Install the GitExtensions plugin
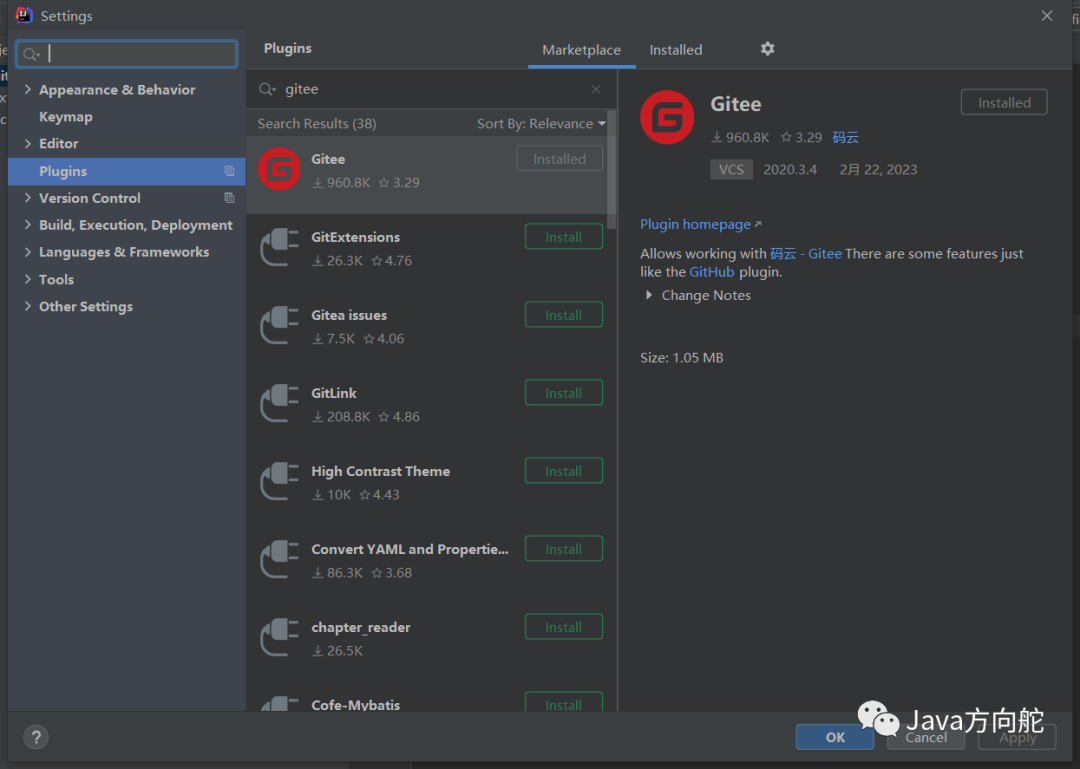Viewport: 1080px width, 769px height. point(563,237)
